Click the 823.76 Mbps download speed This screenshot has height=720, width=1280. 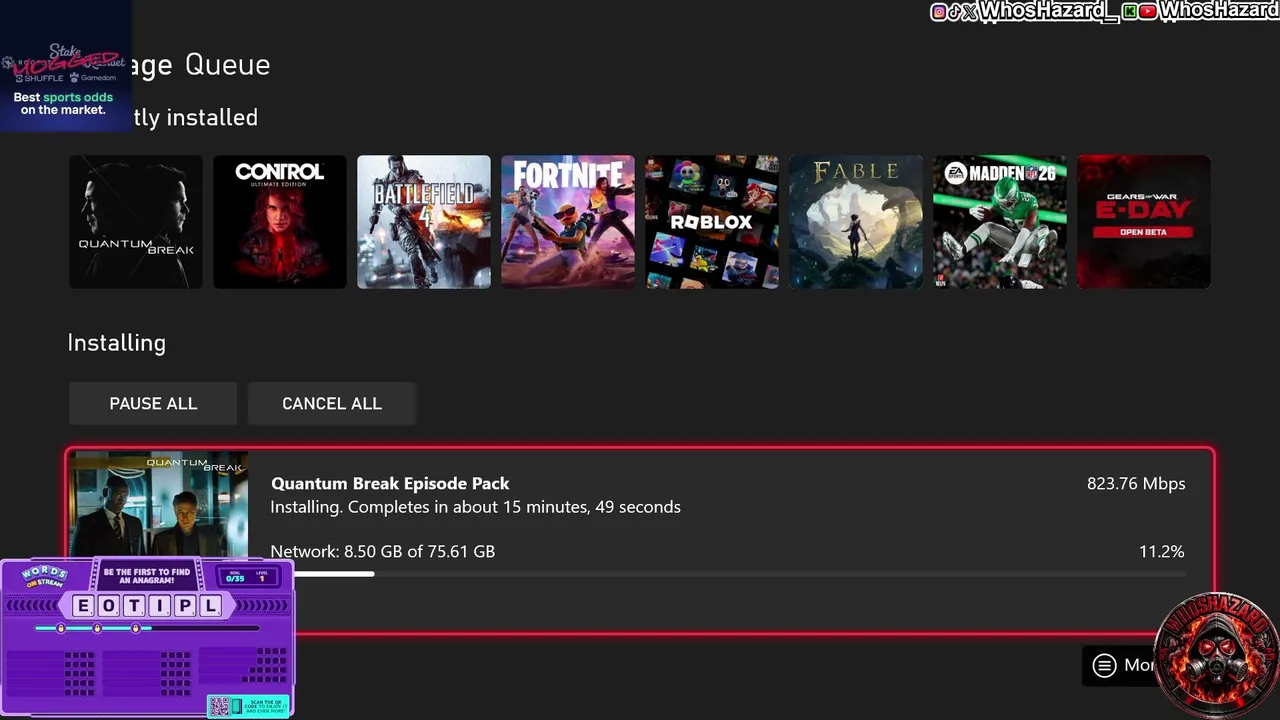pyautogui.click(x=1136, y=484)
